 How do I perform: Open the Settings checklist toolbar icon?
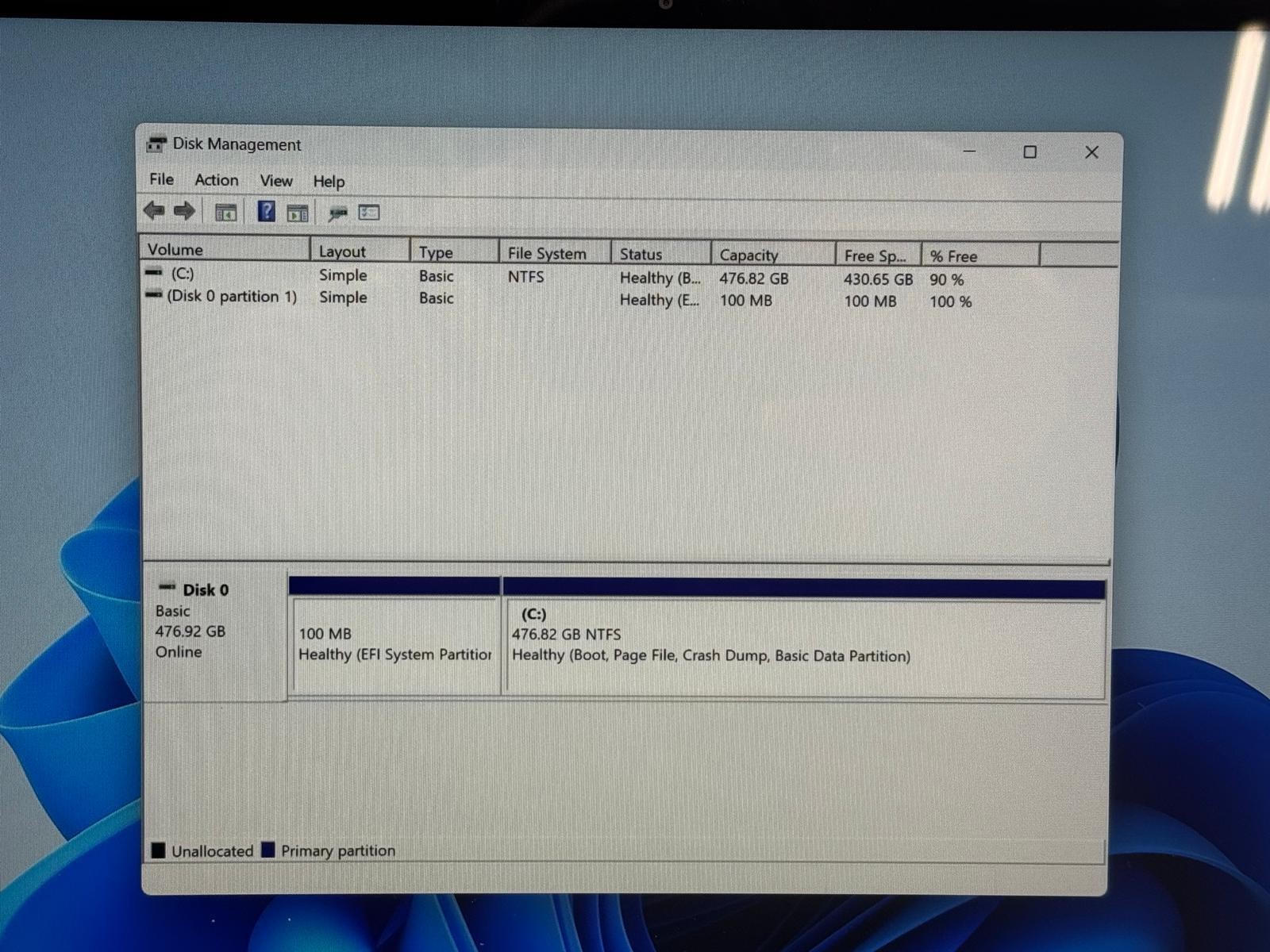(369, 212)
